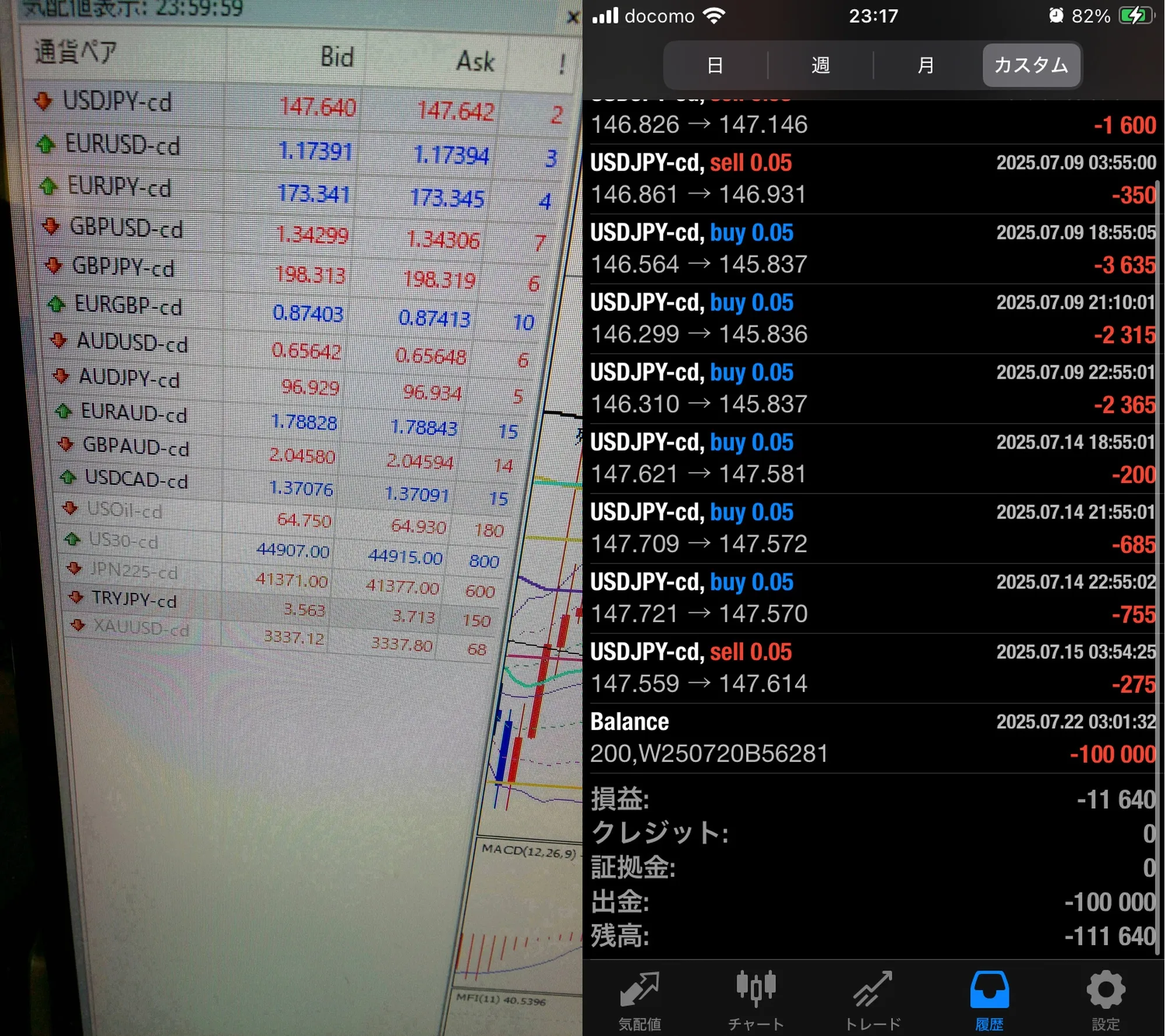Click the green arrow beside USDCAD-cd
1165x1036 pixels.
(68, 478)
